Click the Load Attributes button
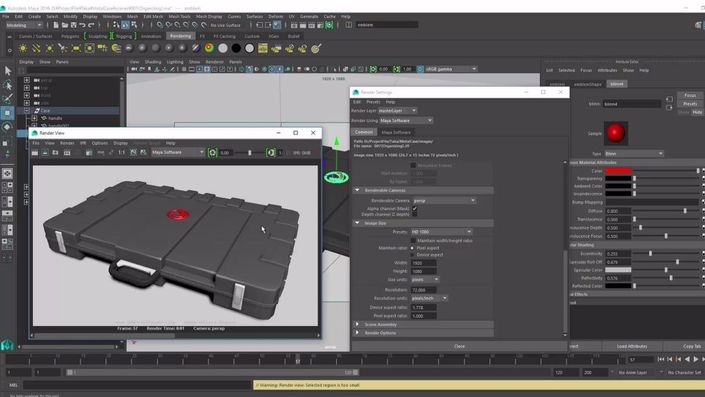Screen dimensions: 705x397 [632, 346]
